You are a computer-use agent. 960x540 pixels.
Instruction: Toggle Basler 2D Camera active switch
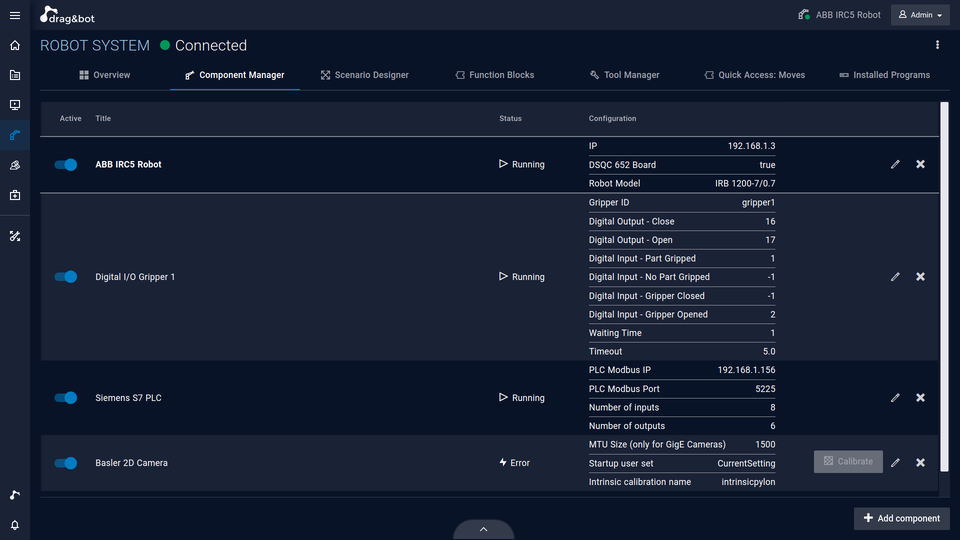tap(66, 463)
